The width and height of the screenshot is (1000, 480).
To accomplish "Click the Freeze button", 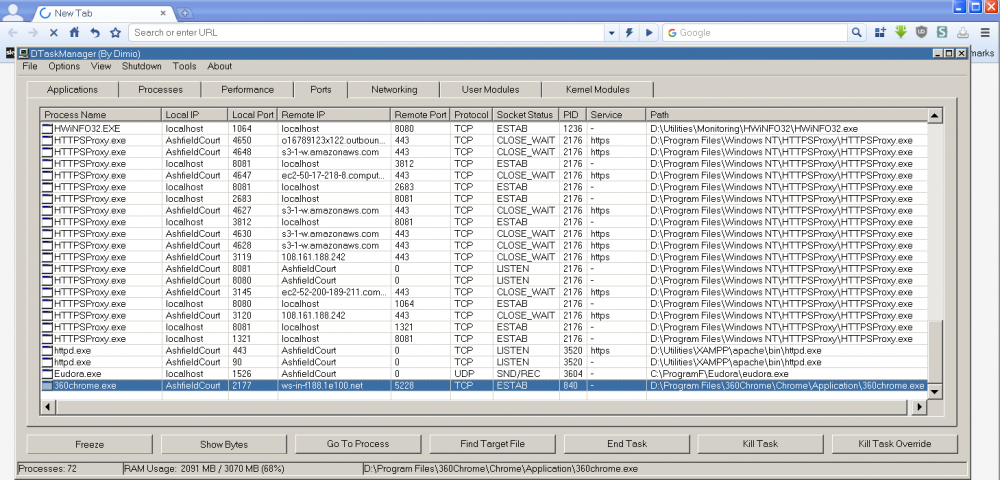I will [x=89, y=444].
